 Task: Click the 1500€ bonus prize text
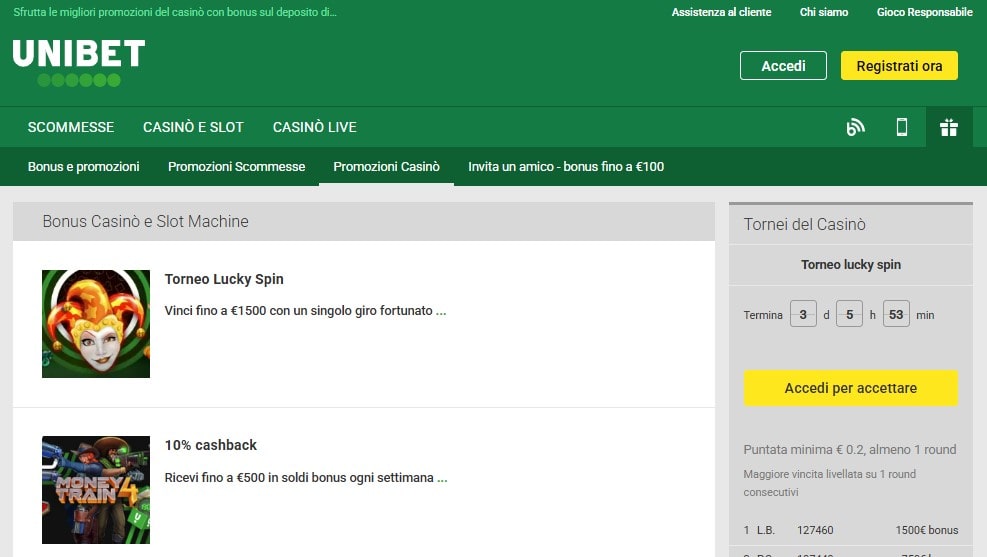point(927,530)
